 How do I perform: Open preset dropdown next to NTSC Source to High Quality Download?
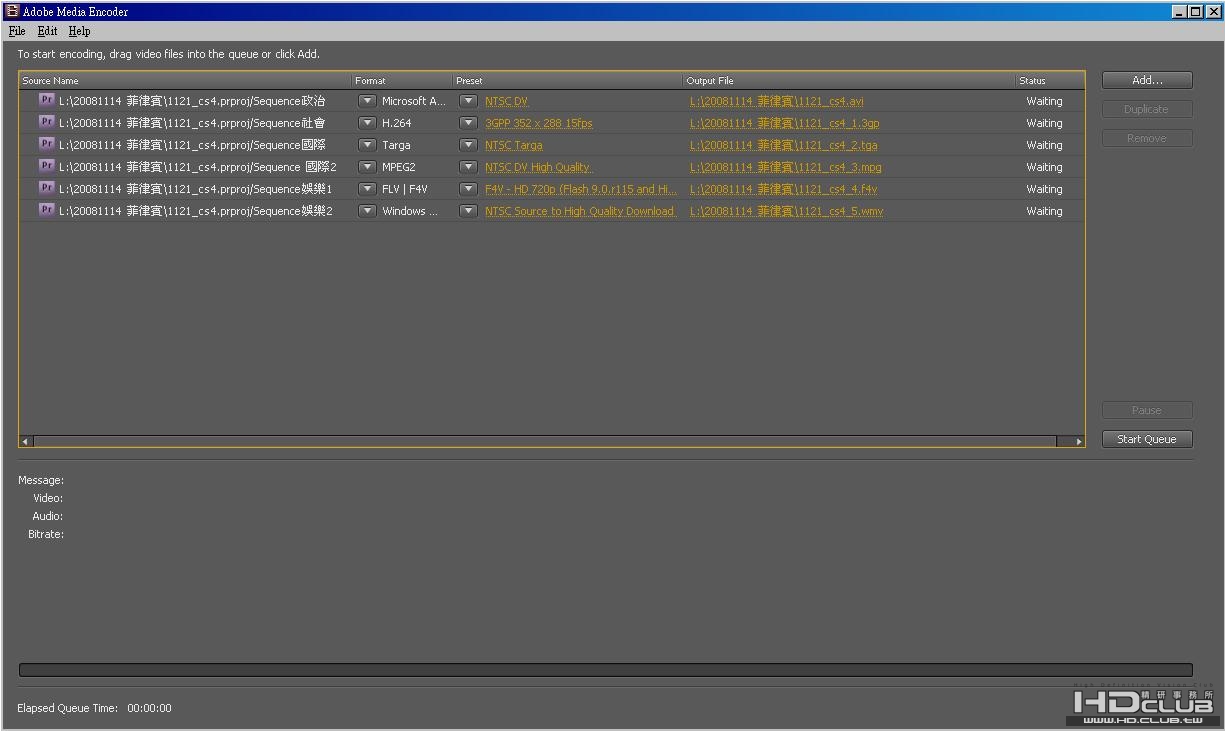point(468,211)
